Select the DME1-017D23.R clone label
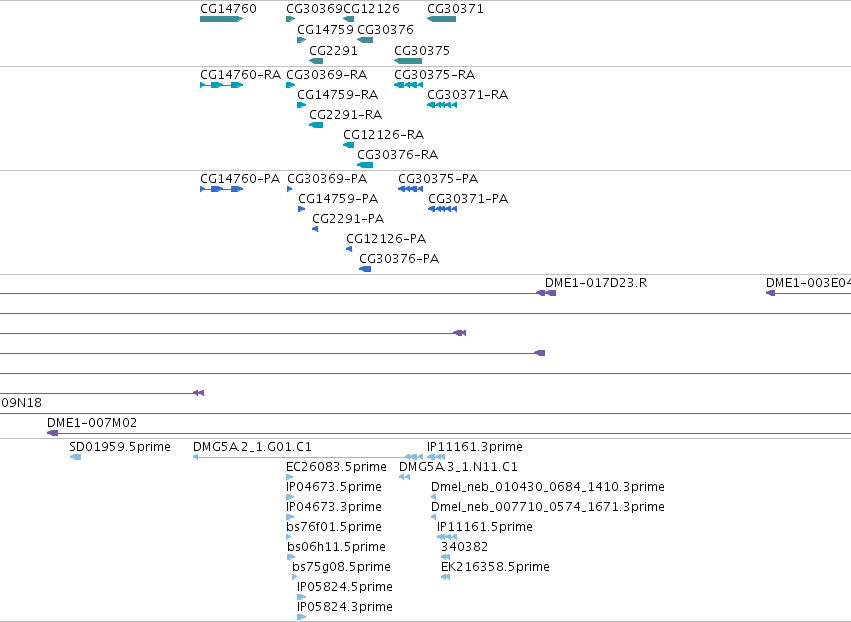The width and height of the screenshot is (851, 622). 596,283
